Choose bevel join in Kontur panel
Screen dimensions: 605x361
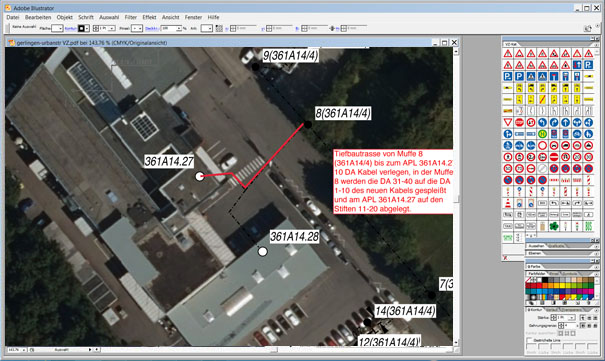(x=595, y=326)
